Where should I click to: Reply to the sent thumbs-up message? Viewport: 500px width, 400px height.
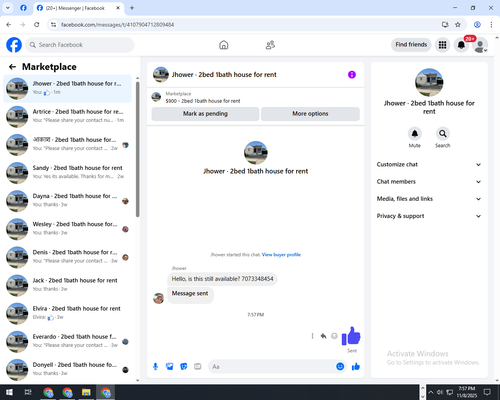click(323, 336)
